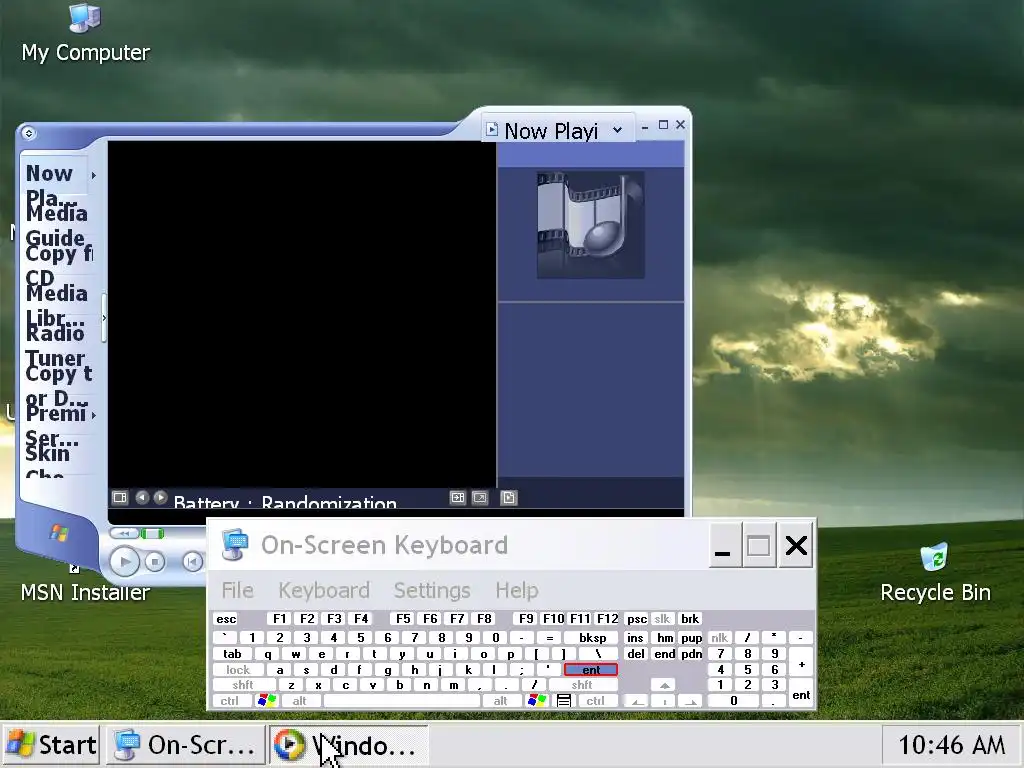Image resolution: width=1024 pixels, height=768 pixels.
Task: Open the File menu in On-Screen Keyboard
Action: (x=237, y=590)
